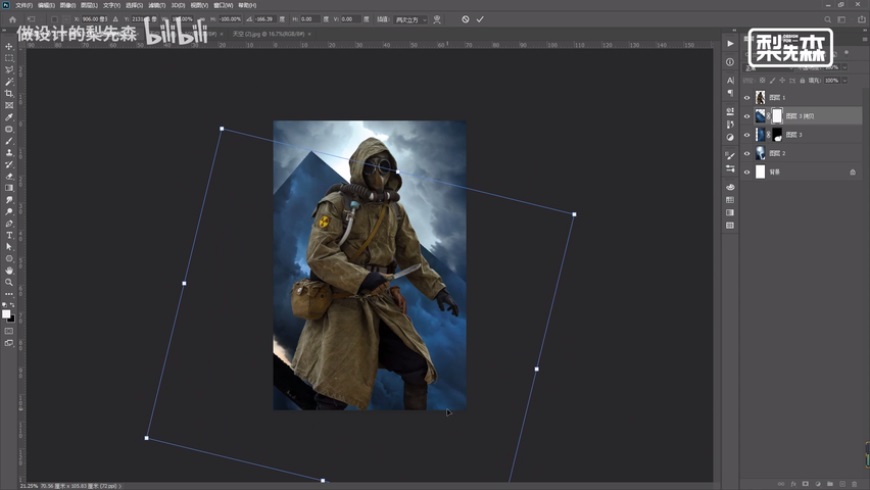Screen dimensions: 870x490
Task: Open the 帮助 menu
Action: coord(245,5)
